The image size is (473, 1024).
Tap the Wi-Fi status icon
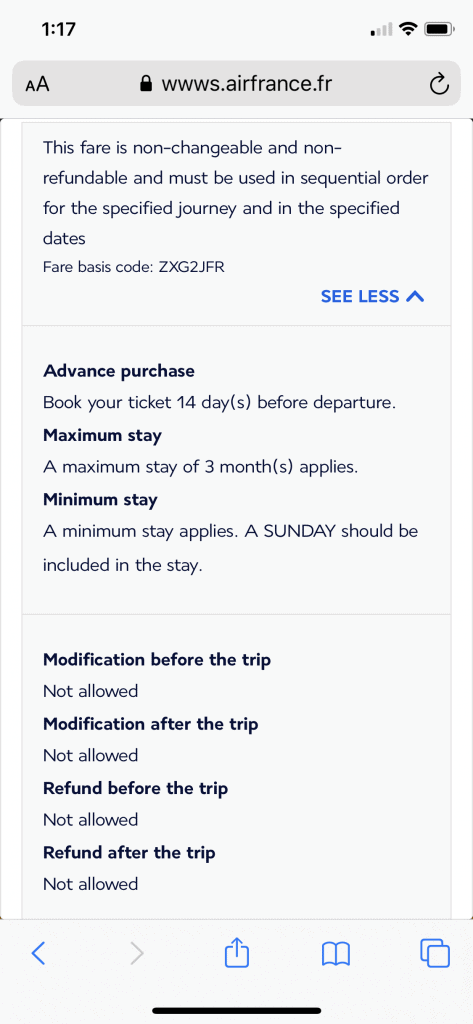click(x=409, y=29)
